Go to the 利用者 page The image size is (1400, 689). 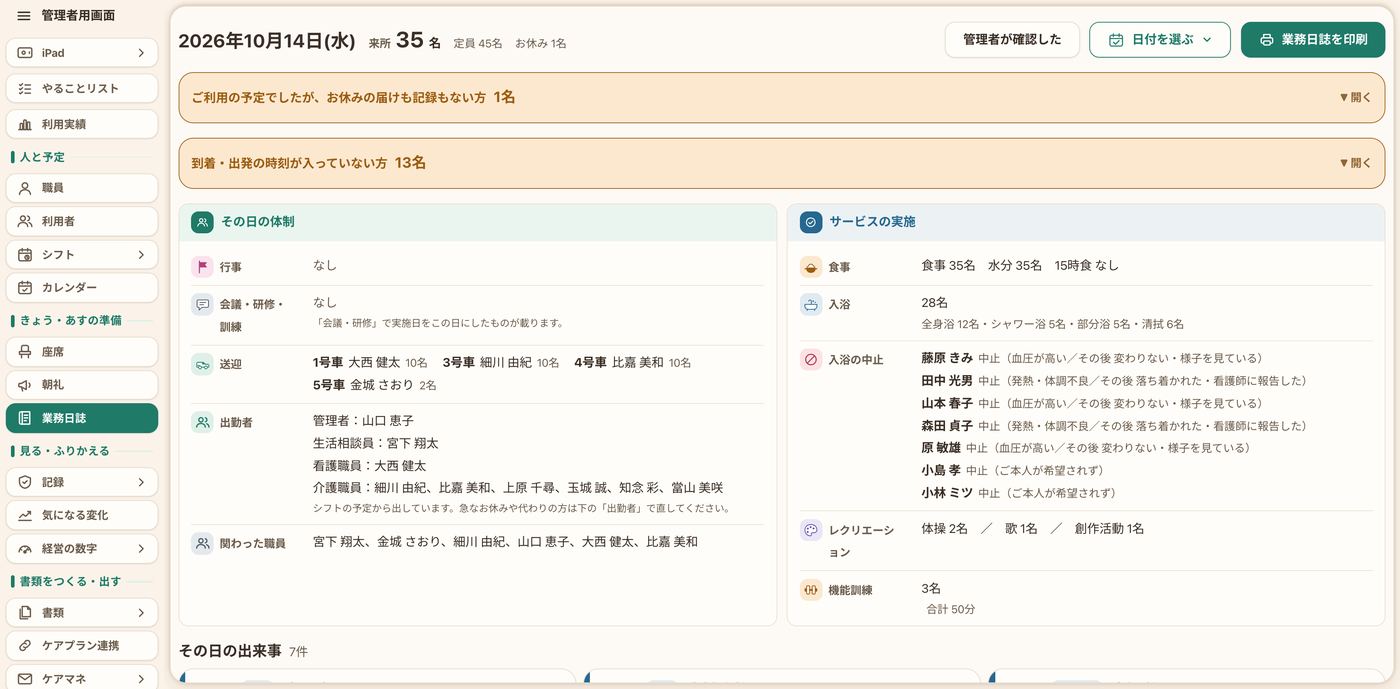tap(82, 221)
